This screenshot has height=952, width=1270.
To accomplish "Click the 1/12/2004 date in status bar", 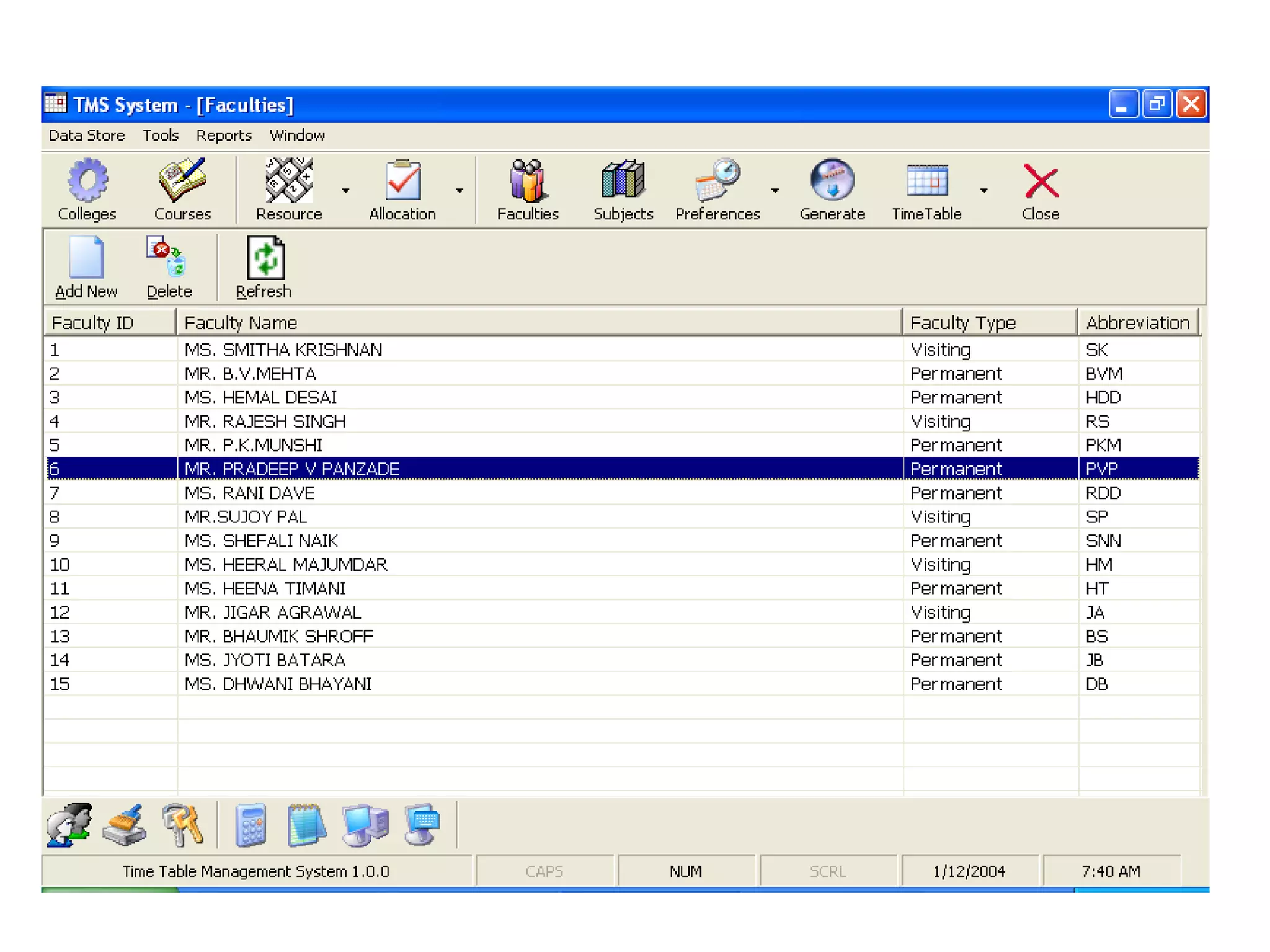I will coord(969,871).
